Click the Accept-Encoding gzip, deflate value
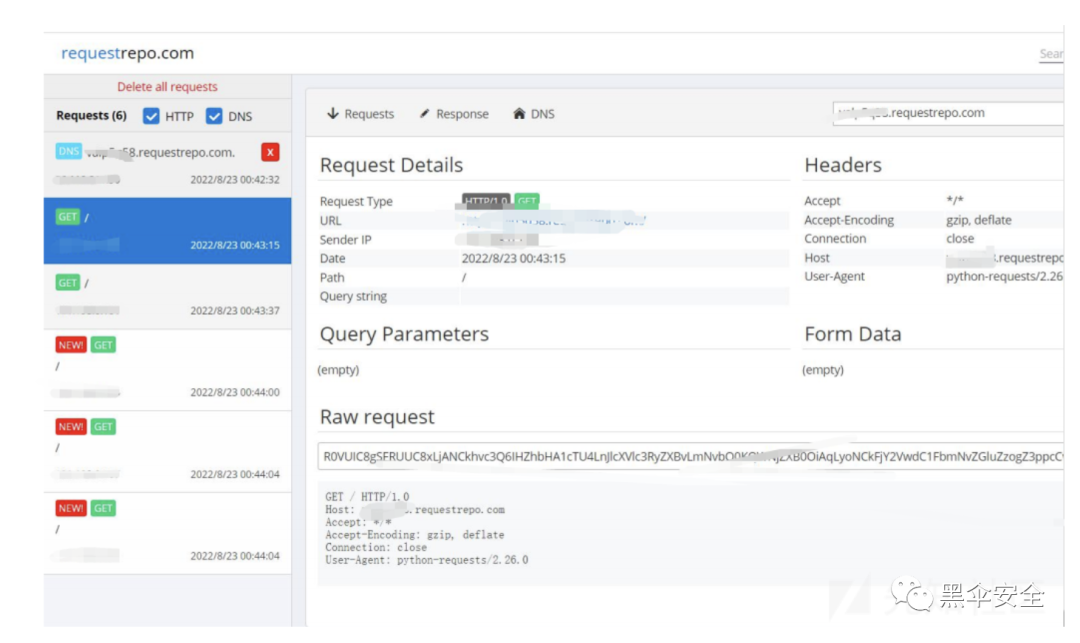1080x643 pixels. point(979,220)
